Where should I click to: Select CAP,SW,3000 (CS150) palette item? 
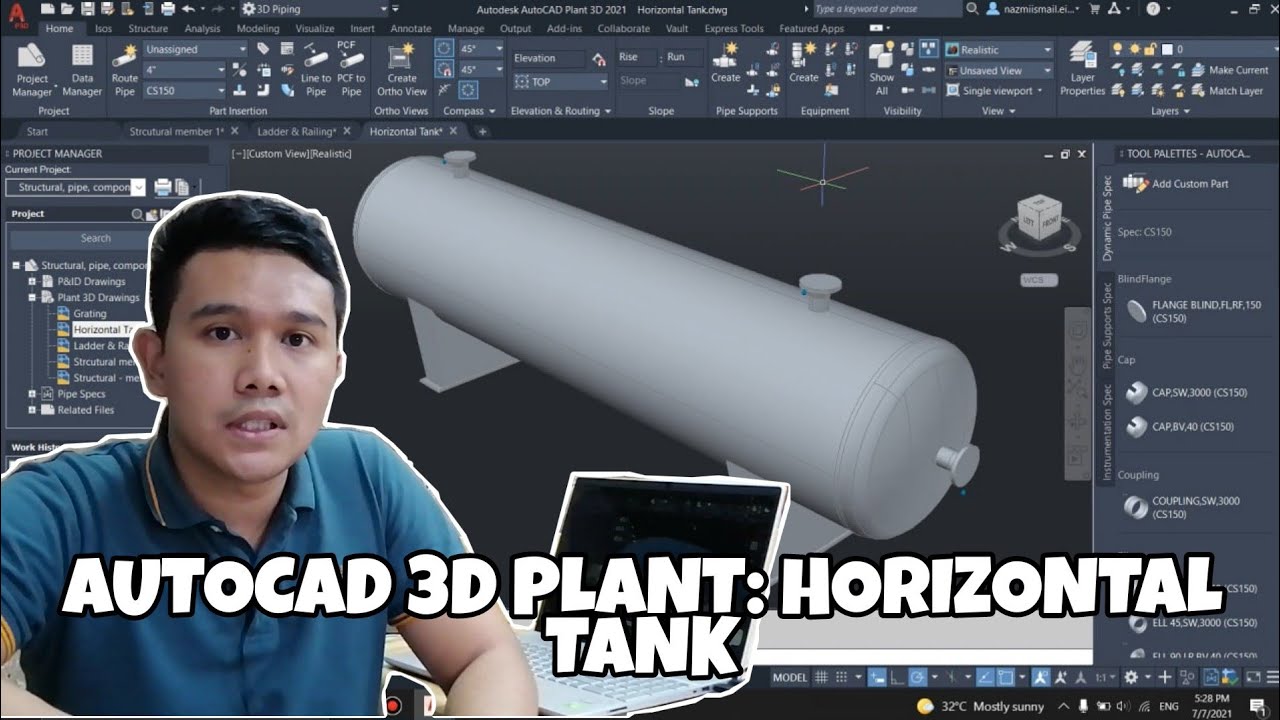click(x=1185, y=393)
